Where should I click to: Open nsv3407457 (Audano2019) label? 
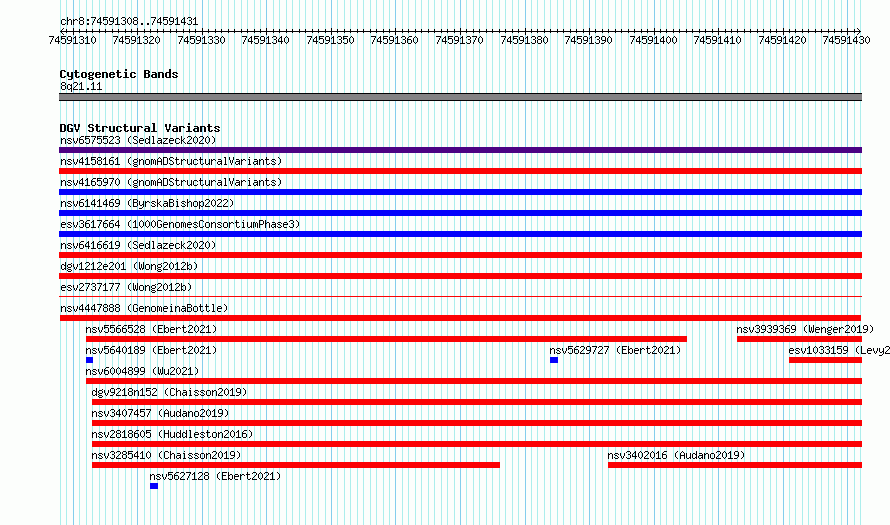pyautogui.click(x=160, y=413)
